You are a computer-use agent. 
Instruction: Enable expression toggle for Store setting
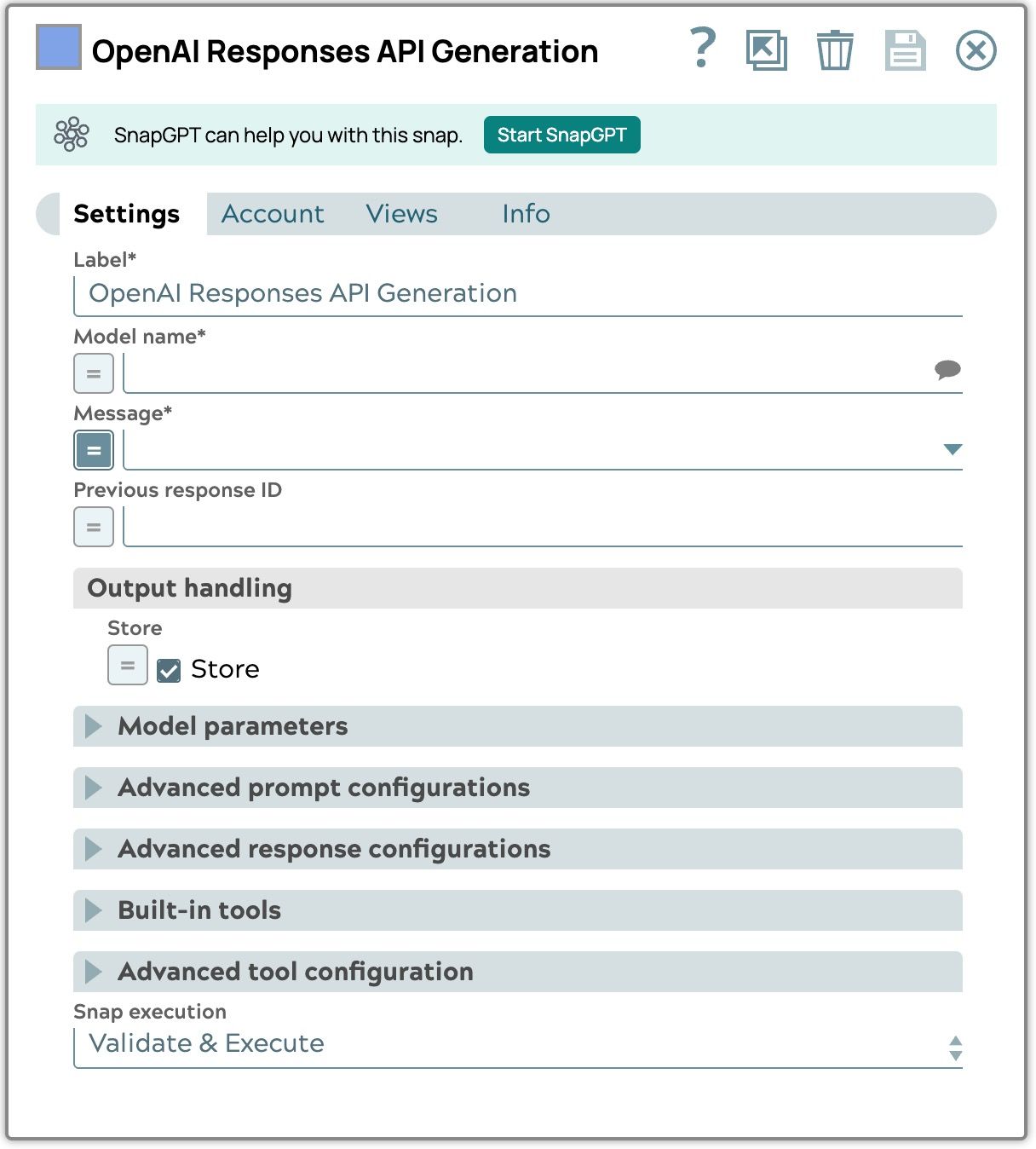pyautogui.click(x=128, y=666)
